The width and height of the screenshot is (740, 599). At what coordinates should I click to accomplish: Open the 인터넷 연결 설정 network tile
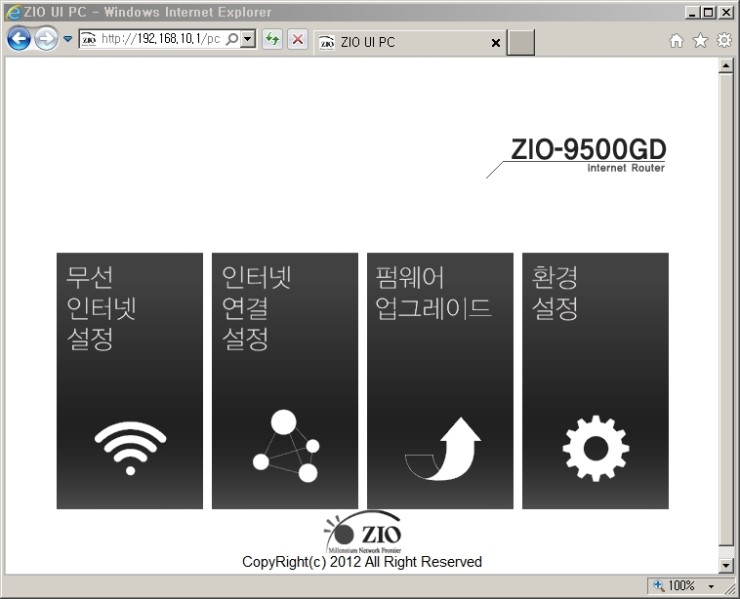[x=284, y=380]
